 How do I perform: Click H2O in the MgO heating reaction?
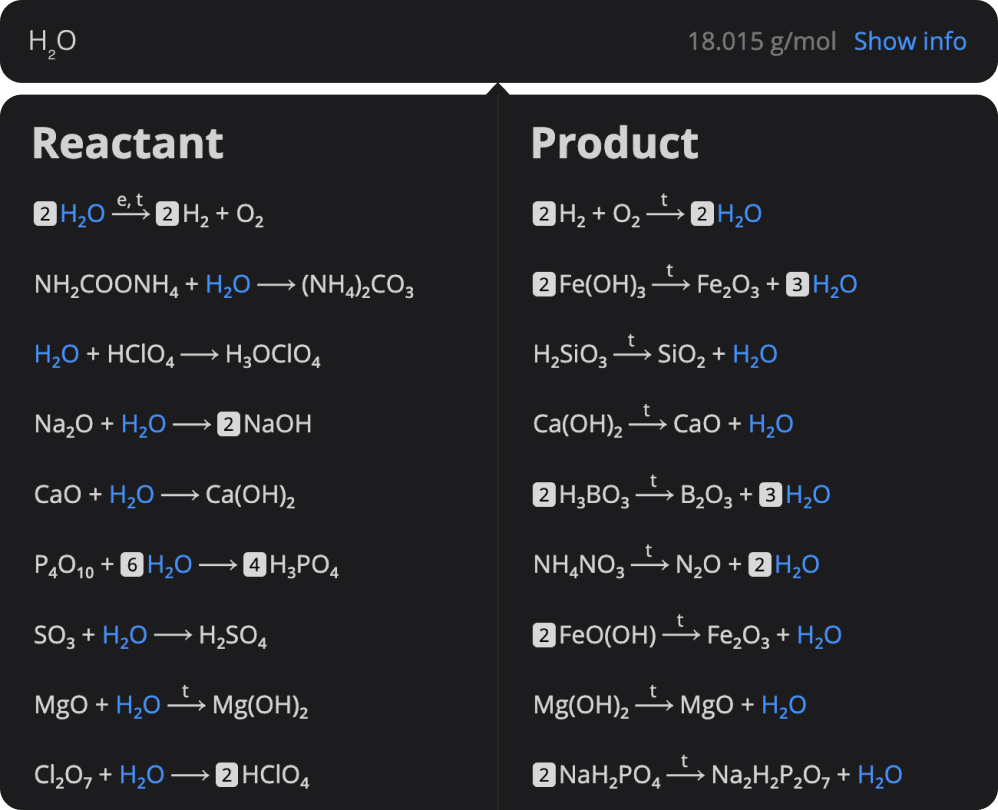(x=137, y=704)
